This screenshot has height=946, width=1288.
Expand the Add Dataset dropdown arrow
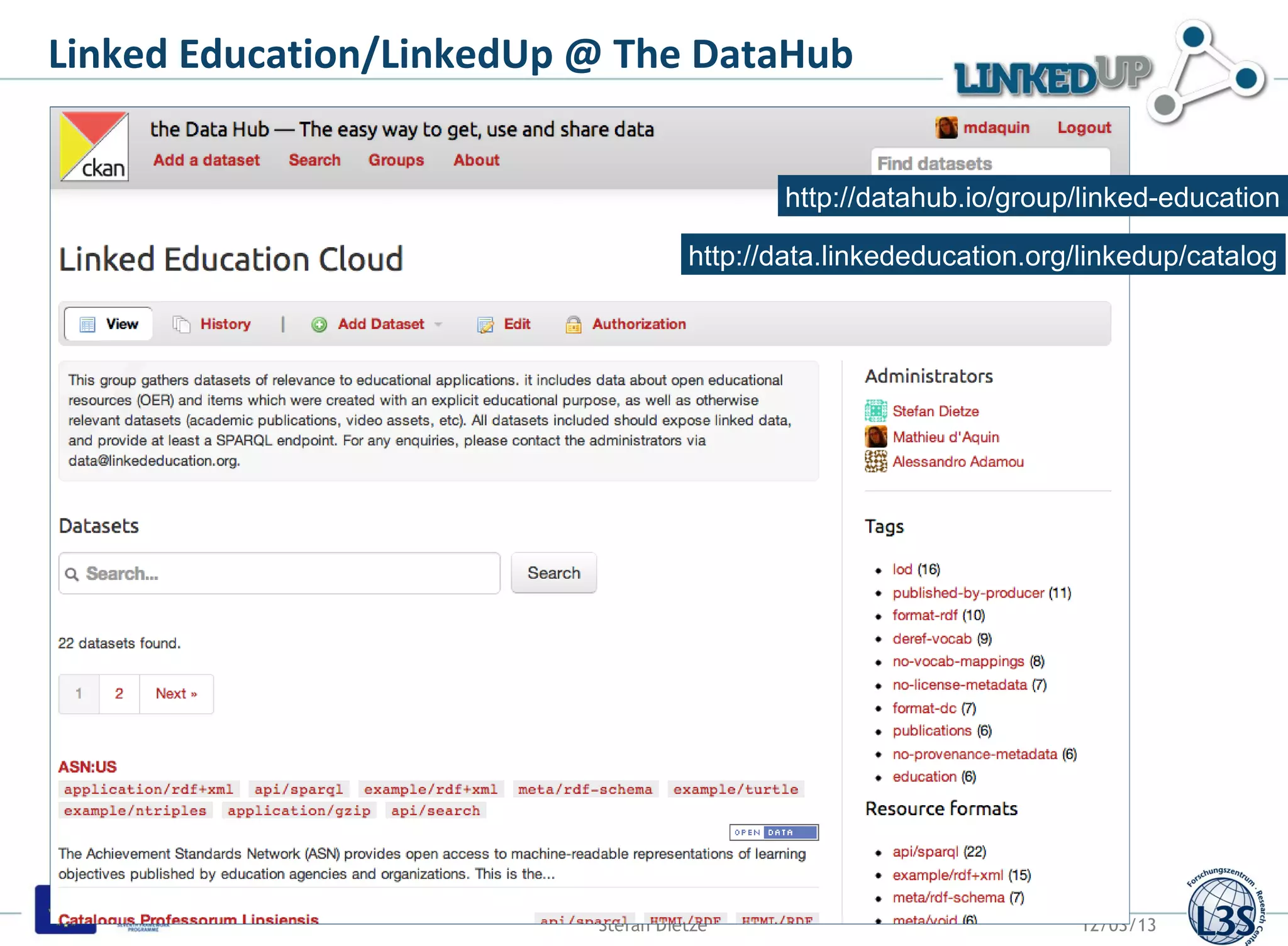point(438,325)
